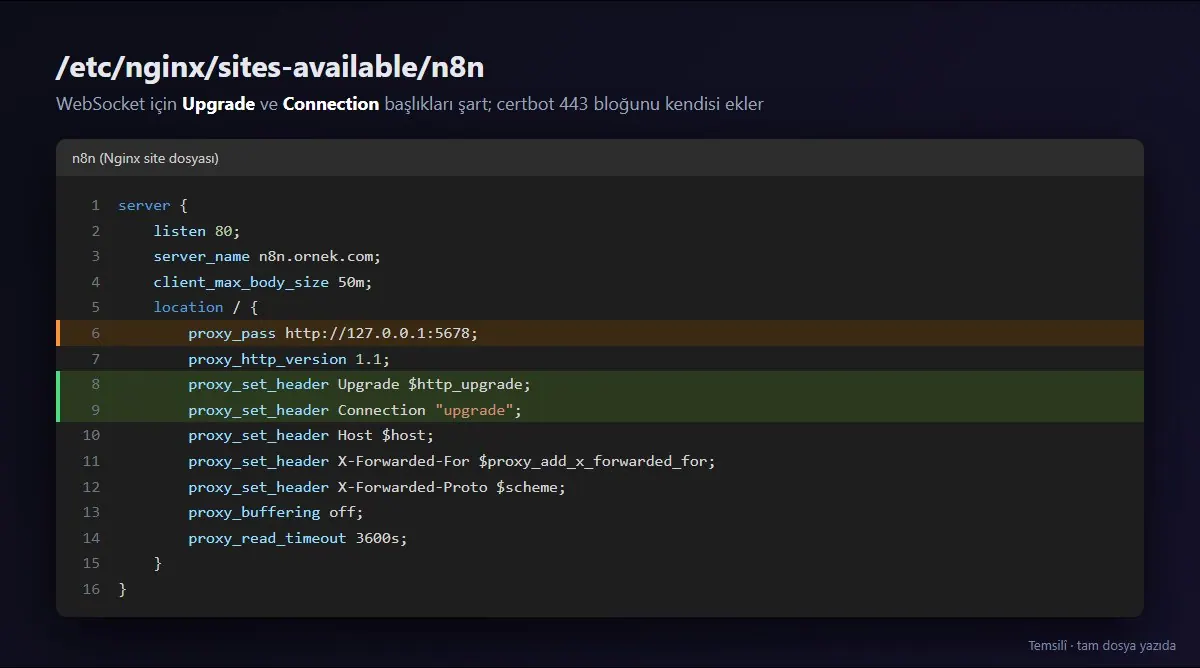Viewport: 1200px width, 668px height.
Task: Click the X-Forwarded-Proto $scheme; line
Action: [600, 487]
